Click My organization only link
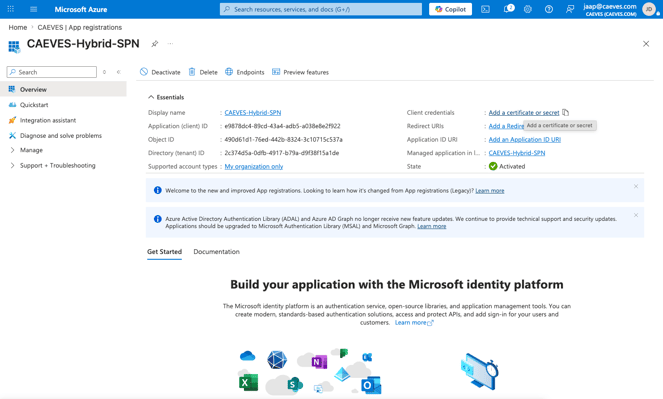Image resolution: width=663 pixels, height=399 pixels. pos(254,166)
